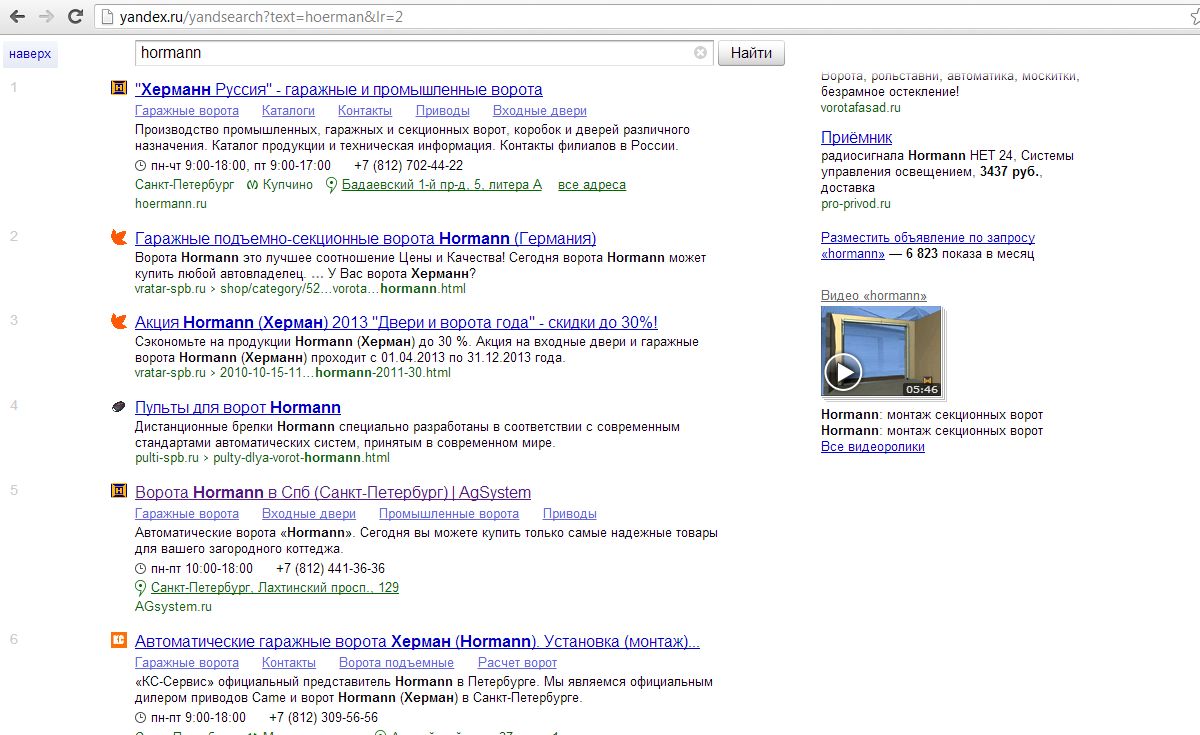
Task: Clear the search box with the X icon
Action: point(700,53)
